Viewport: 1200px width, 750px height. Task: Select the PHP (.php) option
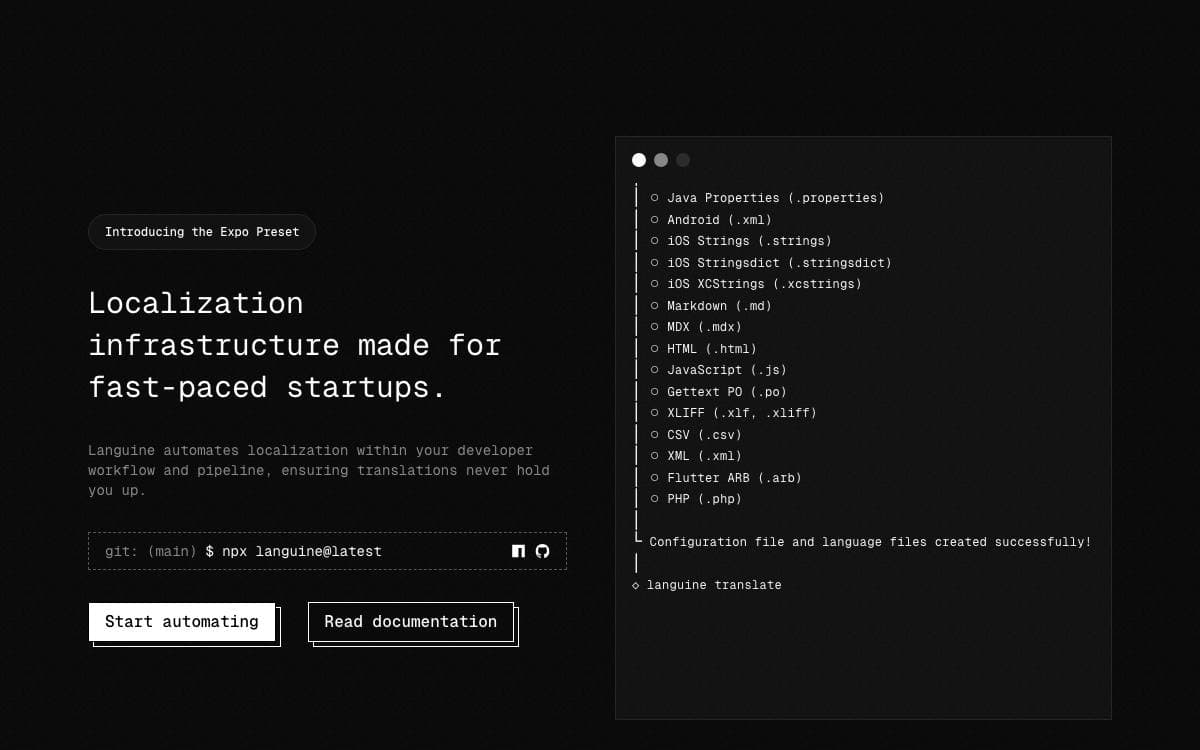tap(695, 499)
